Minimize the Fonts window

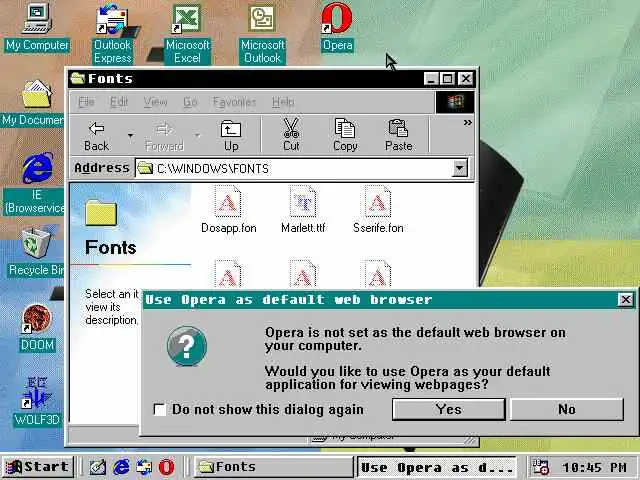pyautogui.click(x=431, y=78)
